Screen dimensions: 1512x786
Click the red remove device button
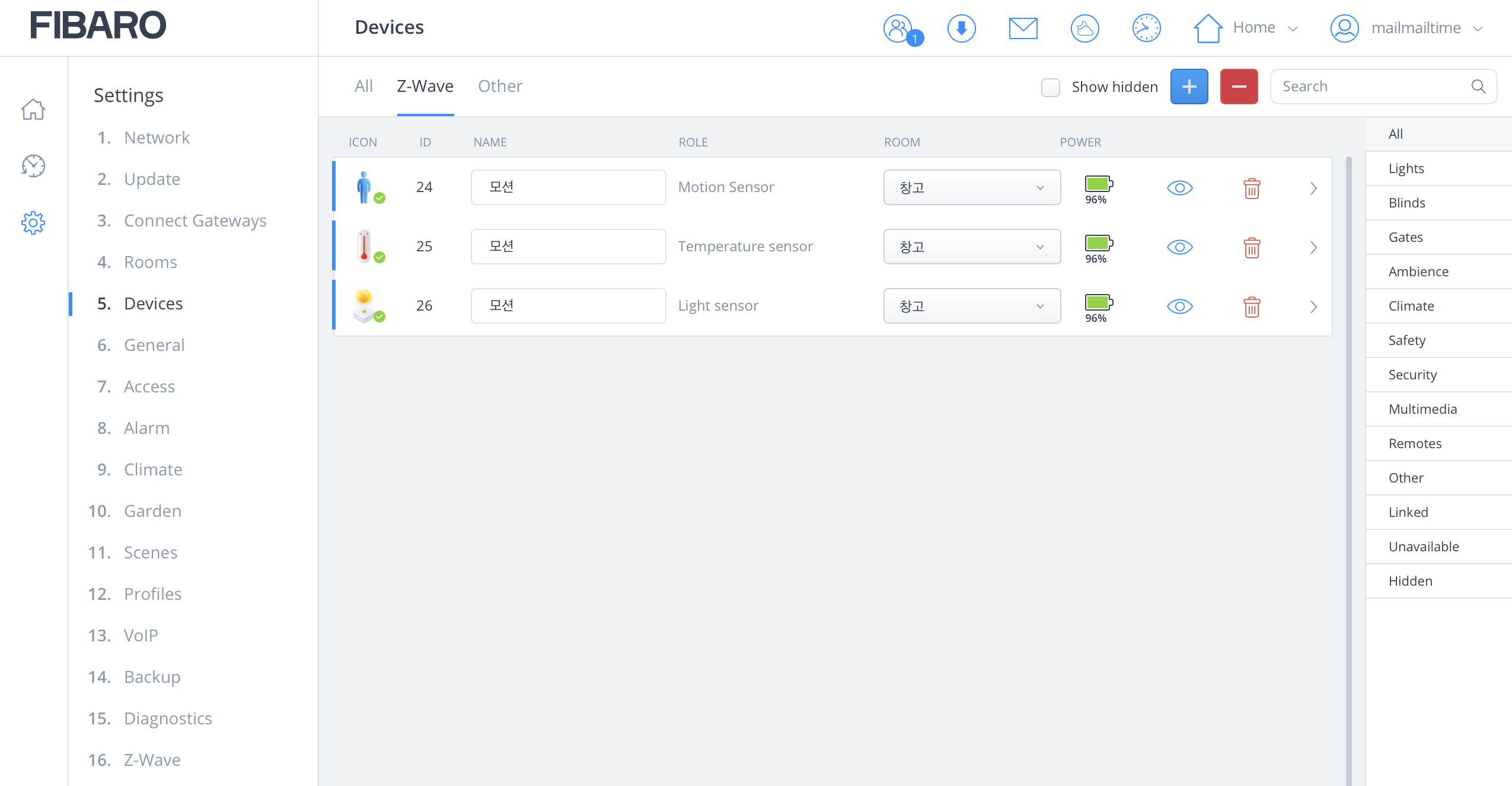tap(1239, 87)
